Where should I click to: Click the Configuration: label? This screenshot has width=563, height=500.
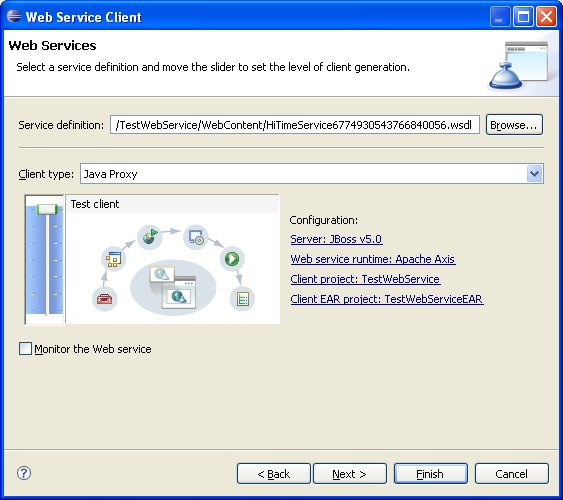324,220
